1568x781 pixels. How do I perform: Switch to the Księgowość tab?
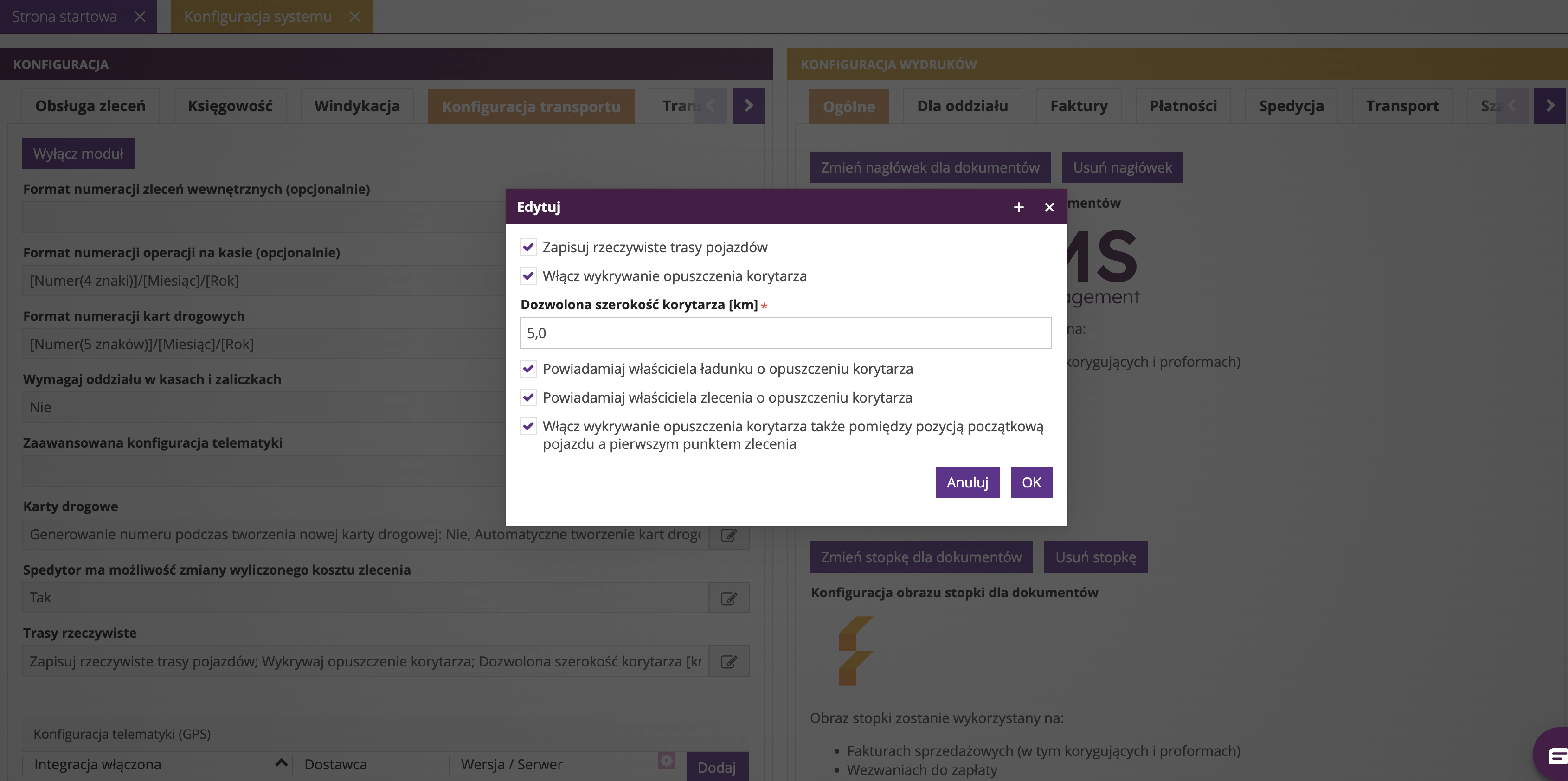(x=230, y=106)
